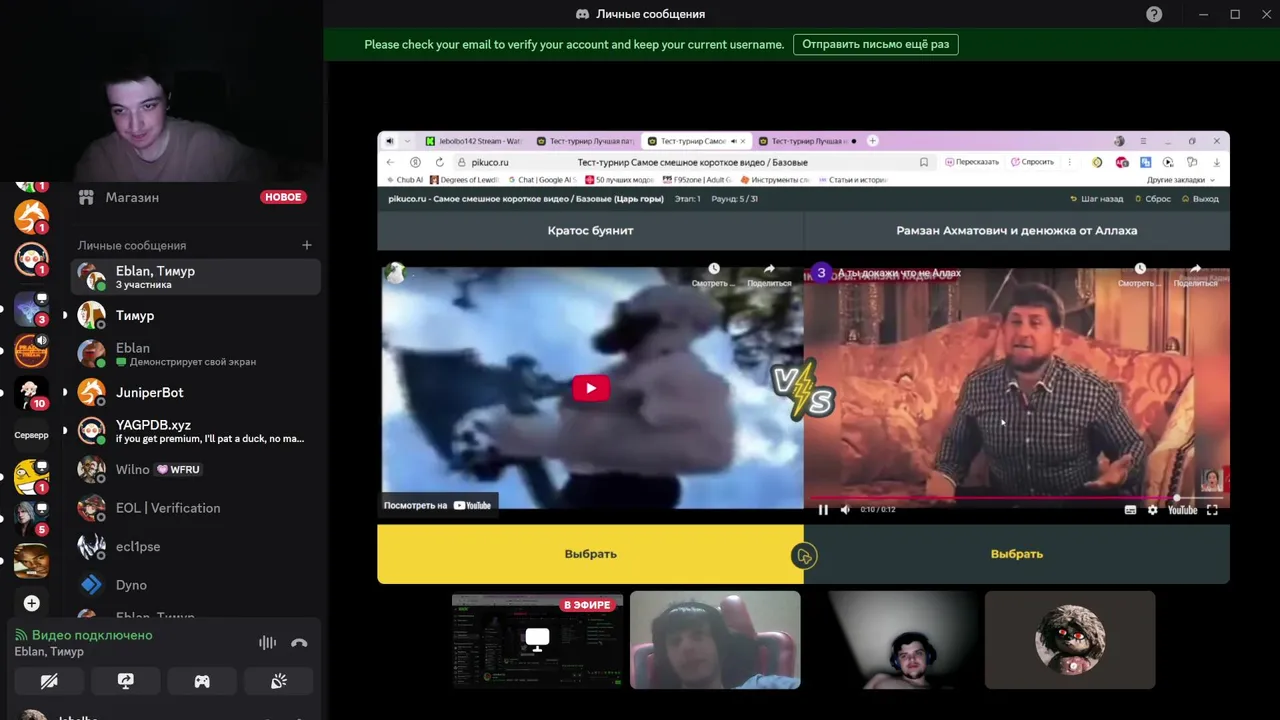The width and height of the screenshot is (1280, 720).
Task: Click the Пересказать browser button
Action: 971,162
